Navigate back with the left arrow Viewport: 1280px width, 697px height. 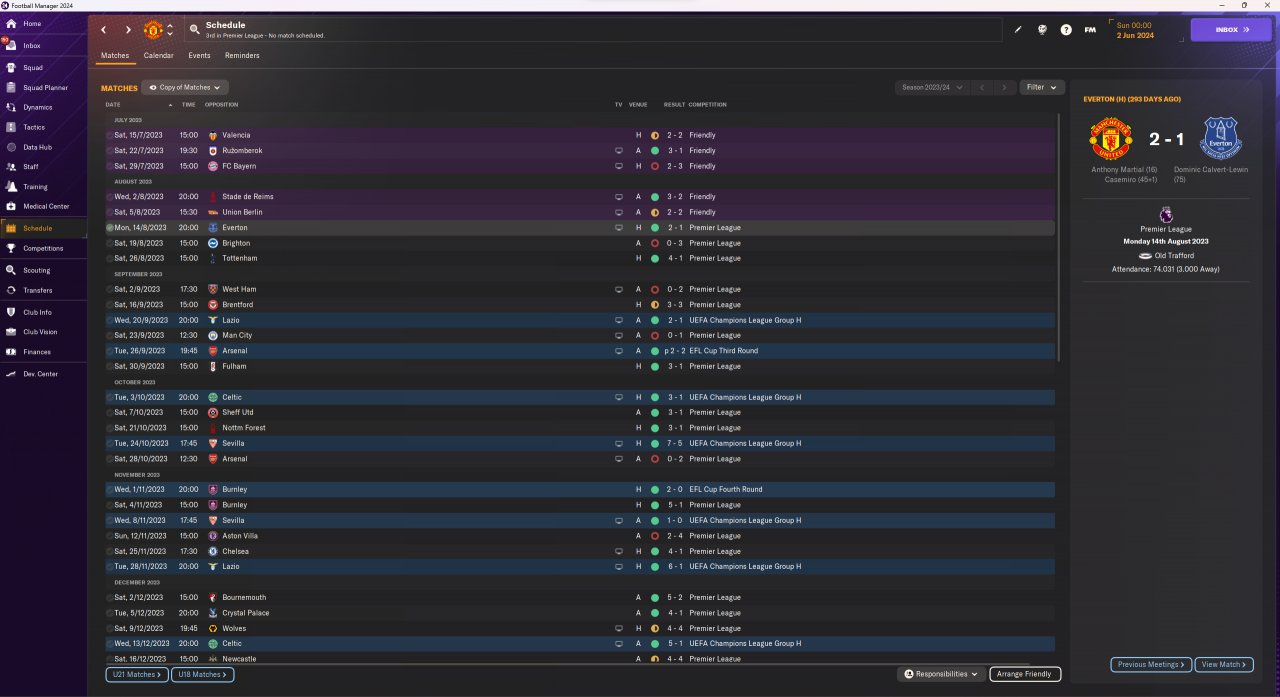[x=103, y=30]
